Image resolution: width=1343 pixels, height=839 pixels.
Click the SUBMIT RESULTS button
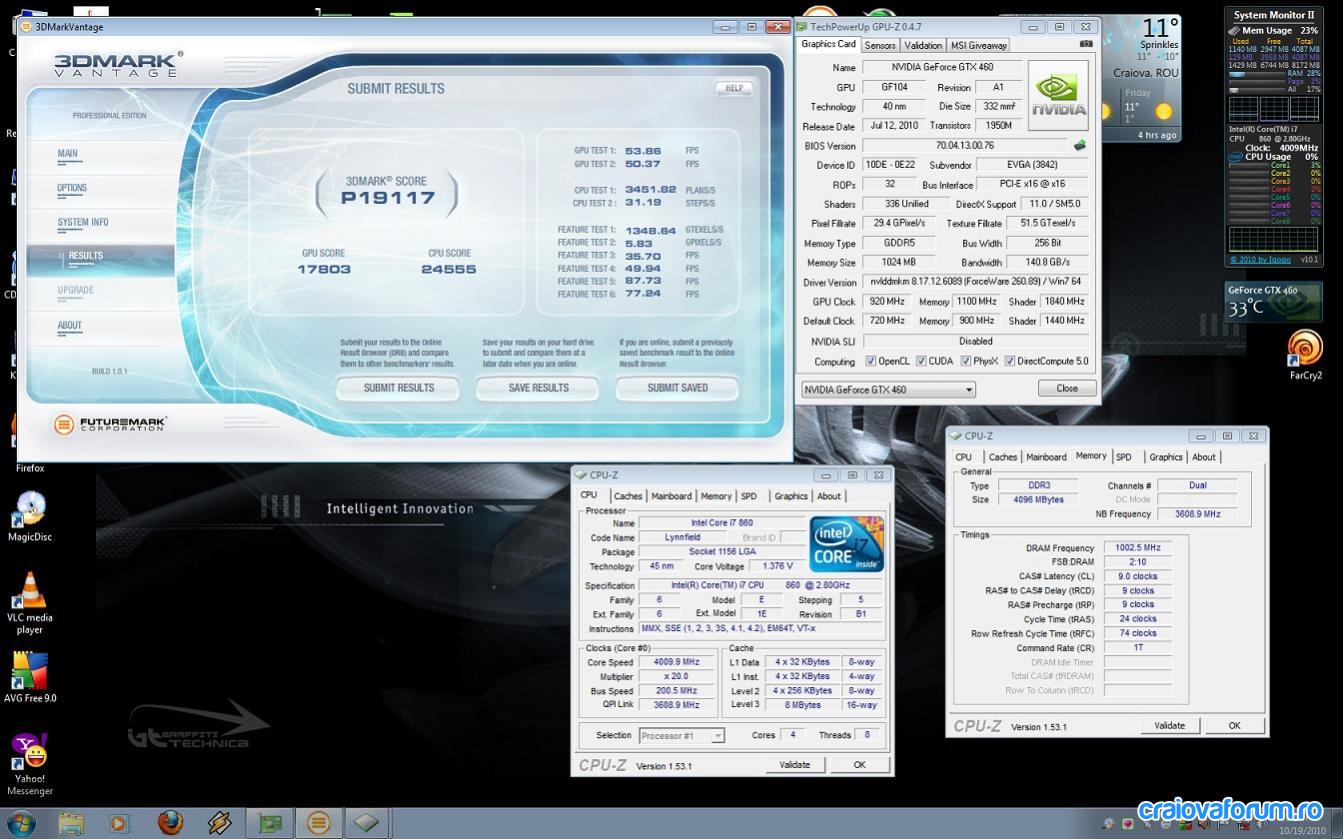point(399,388)
